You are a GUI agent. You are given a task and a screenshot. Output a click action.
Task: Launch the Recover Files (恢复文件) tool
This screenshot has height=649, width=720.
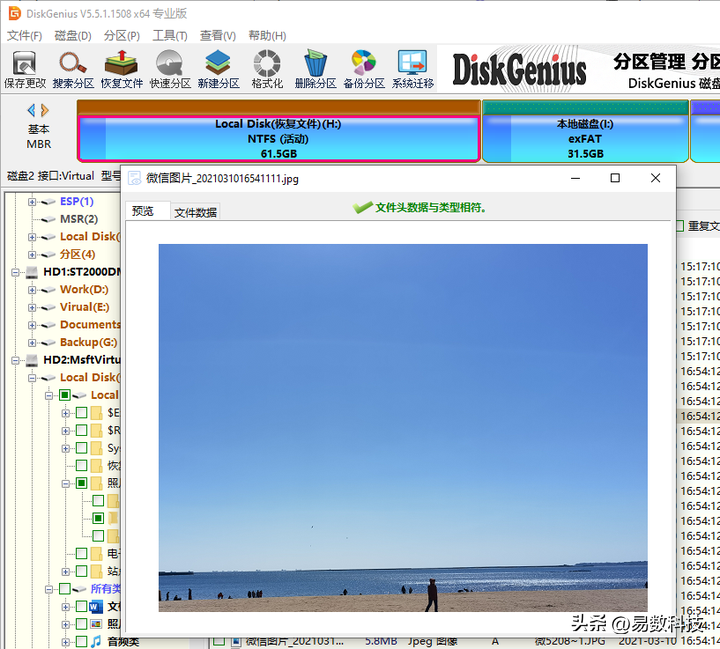click(x=122, y=69)
